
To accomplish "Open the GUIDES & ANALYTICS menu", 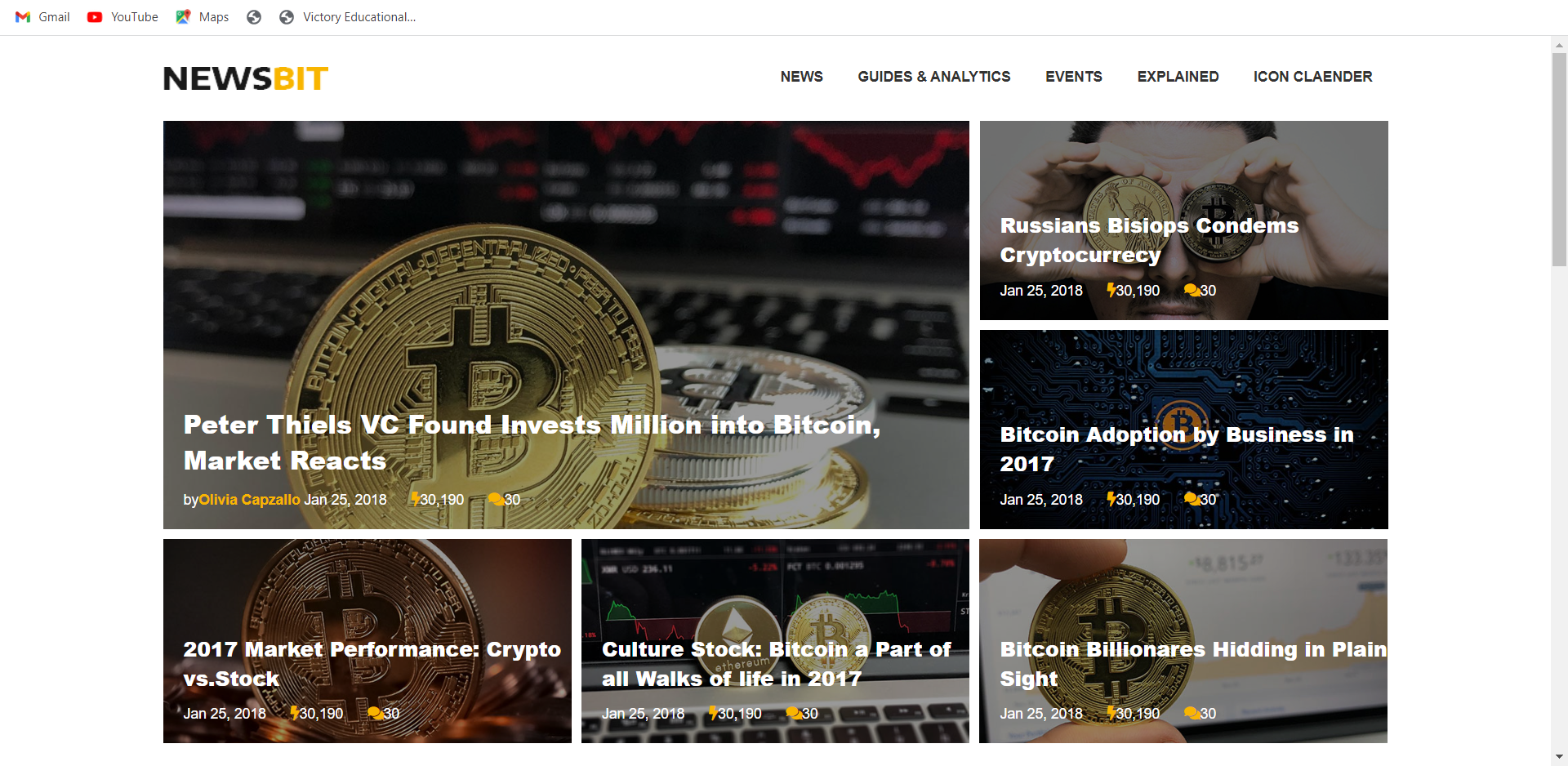I will 933,77.
